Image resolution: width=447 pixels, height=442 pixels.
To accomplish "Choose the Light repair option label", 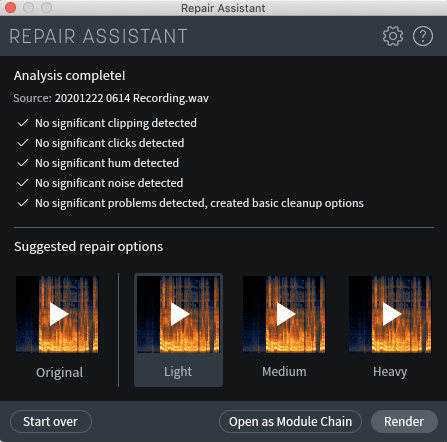I will tap(178, 372).
